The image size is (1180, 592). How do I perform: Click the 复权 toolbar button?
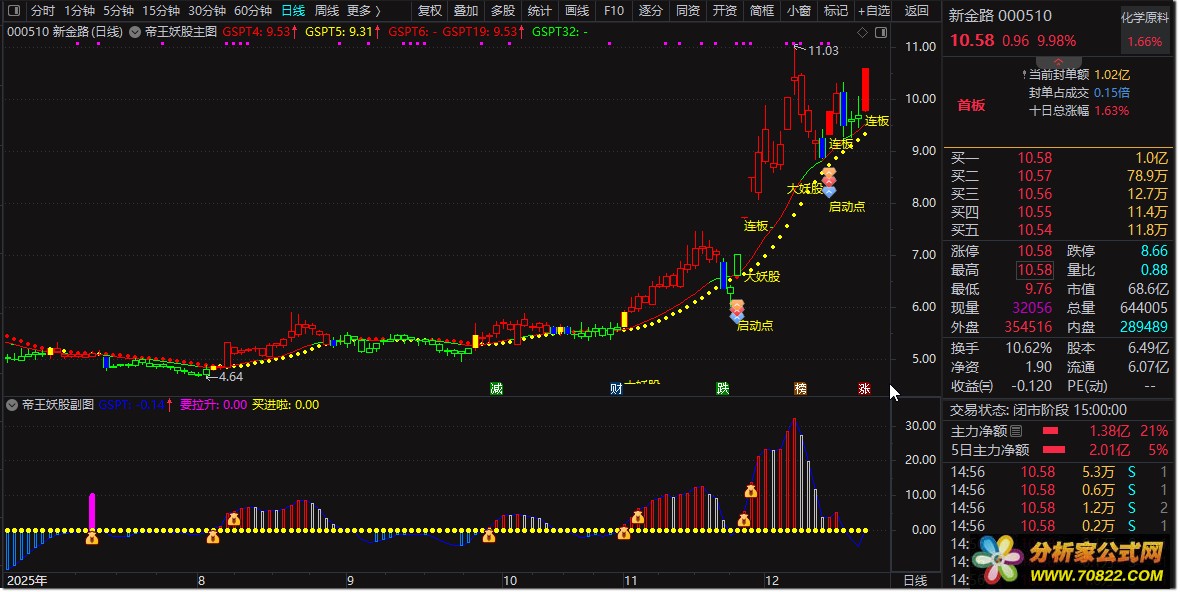click(430, 11)
